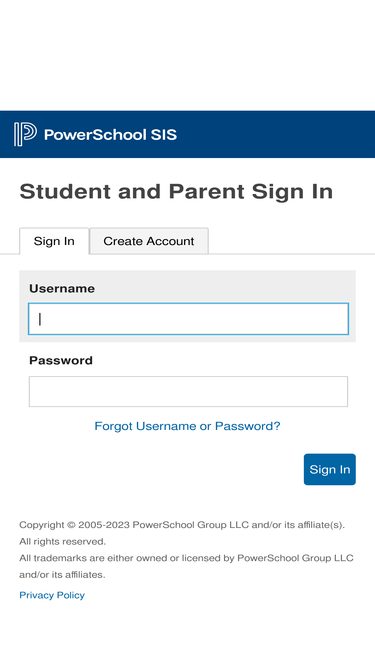Focus the Username input field
The width and height of the screenshot is (375, 667).
(x=188, y=319)
